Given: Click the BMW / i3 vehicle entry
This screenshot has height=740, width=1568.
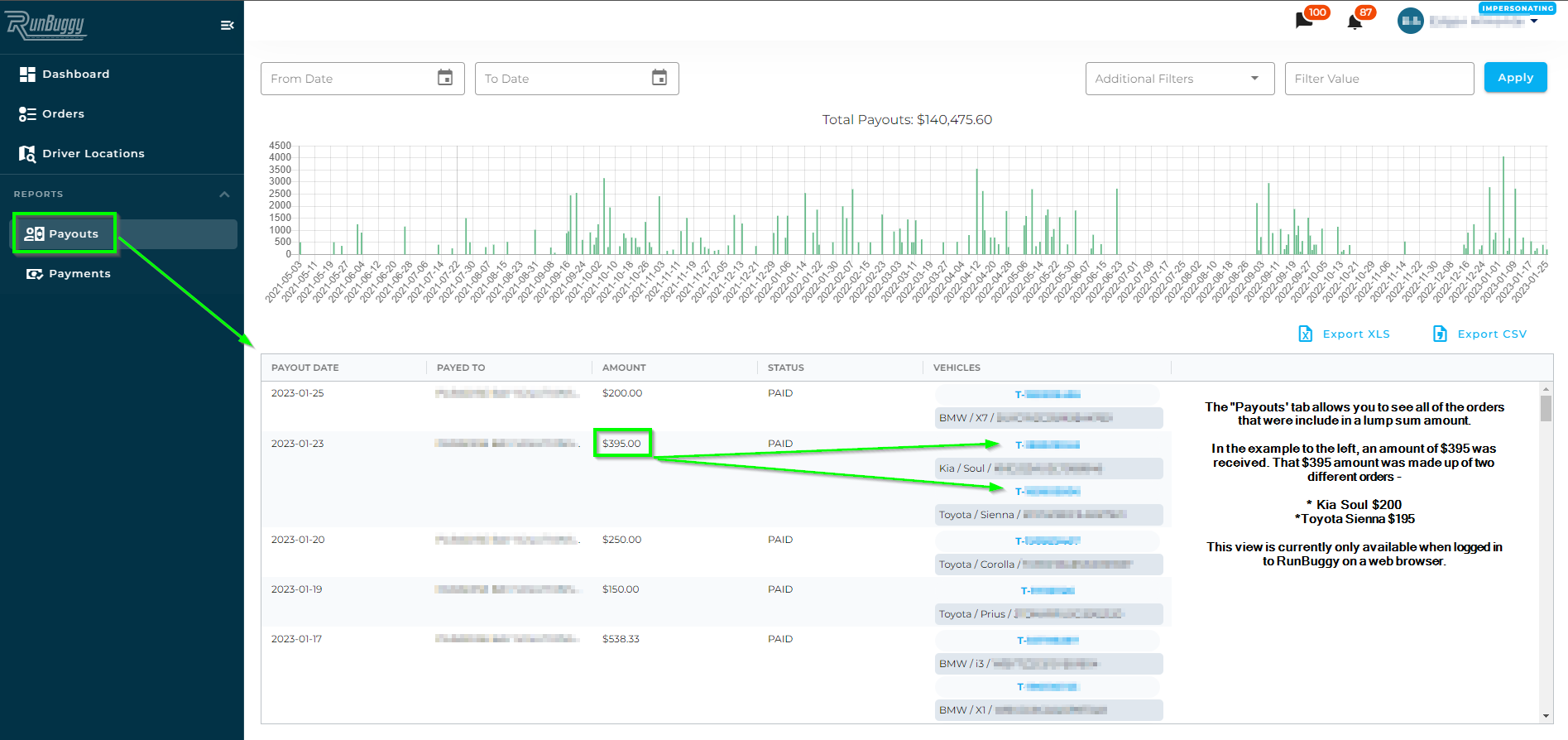Looking at the screenshot, I should click(x=1049, y=664).
